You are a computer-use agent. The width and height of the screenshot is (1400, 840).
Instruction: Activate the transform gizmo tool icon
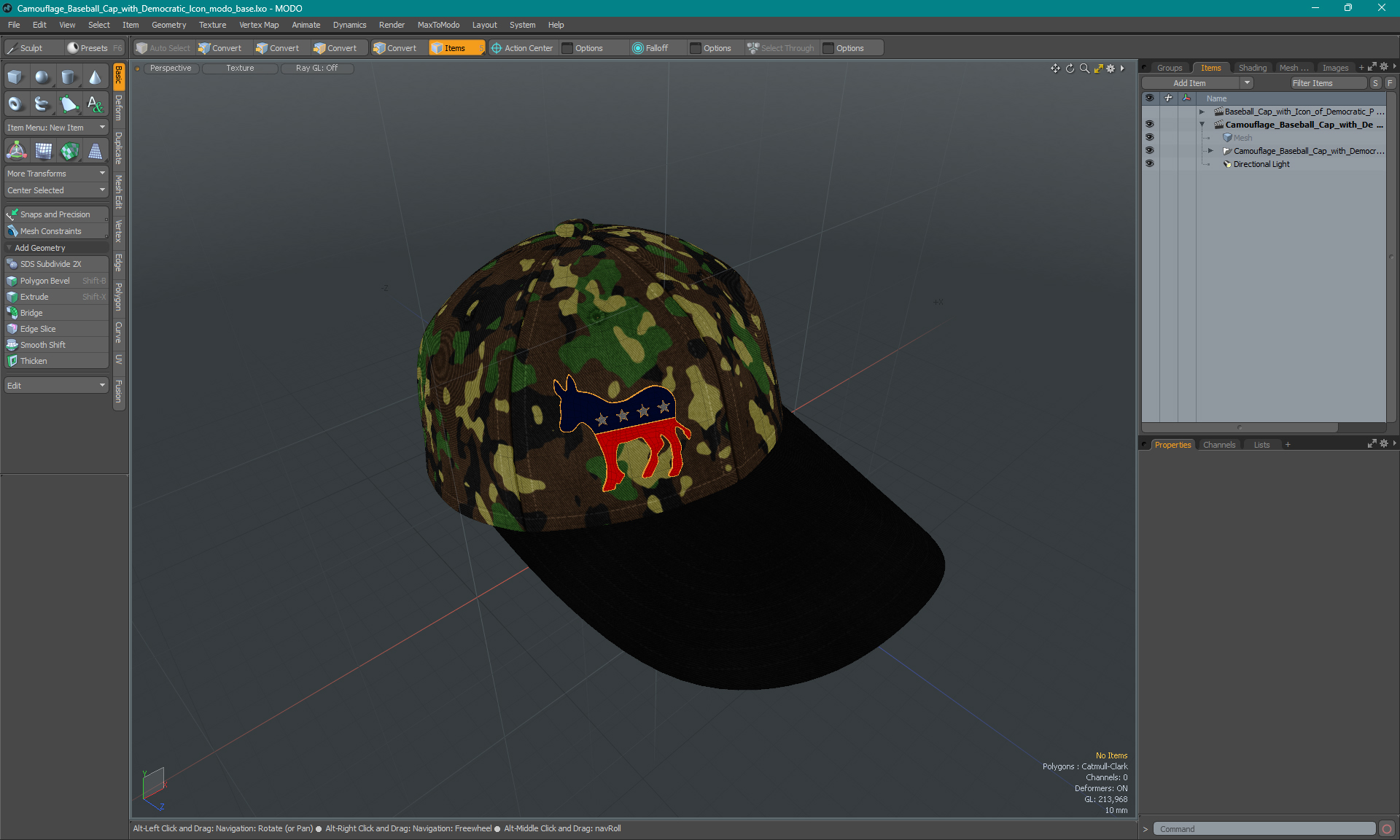click(x=16, y=151)
